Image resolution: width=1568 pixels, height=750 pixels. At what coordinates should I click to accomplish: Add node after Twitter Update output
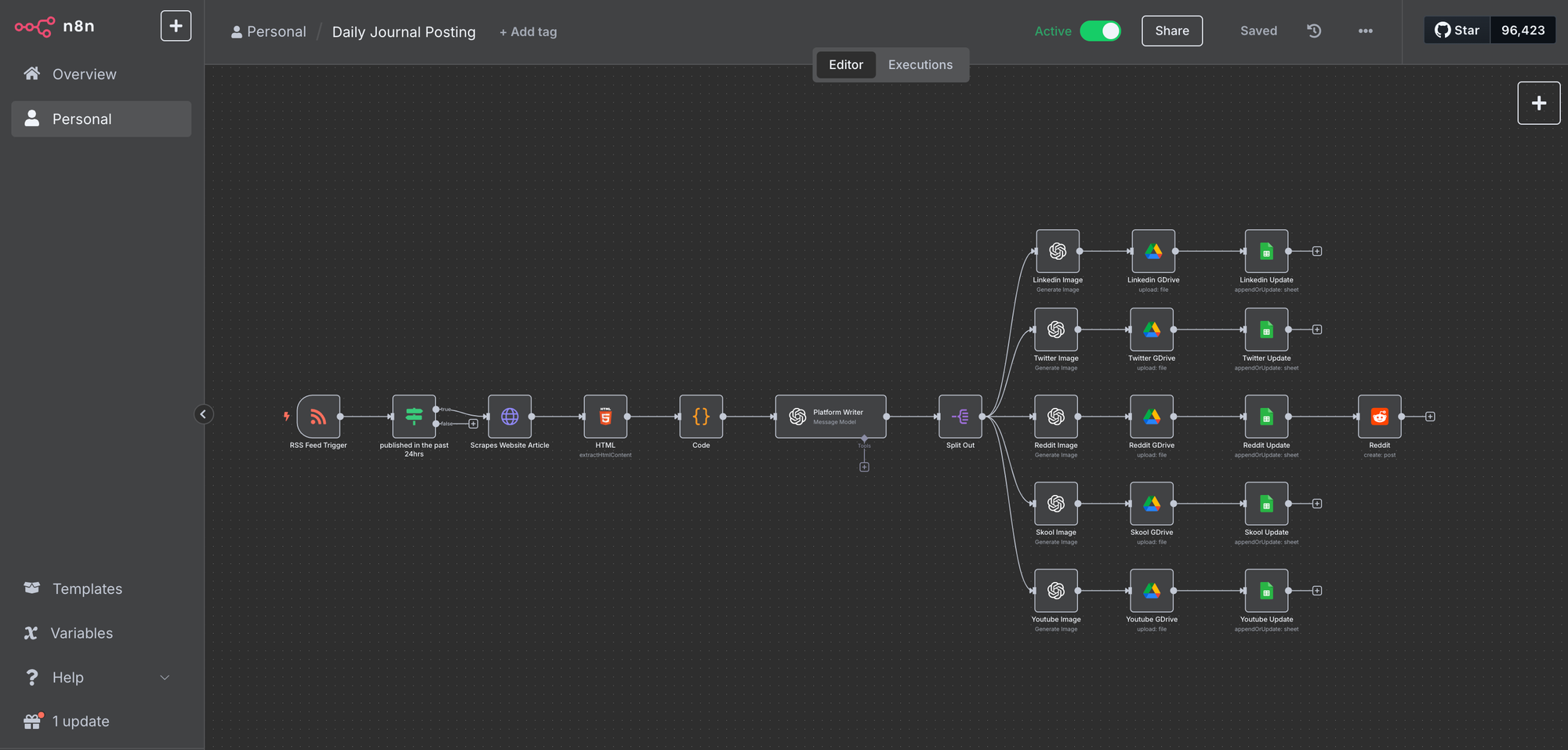click(1317, 329)
